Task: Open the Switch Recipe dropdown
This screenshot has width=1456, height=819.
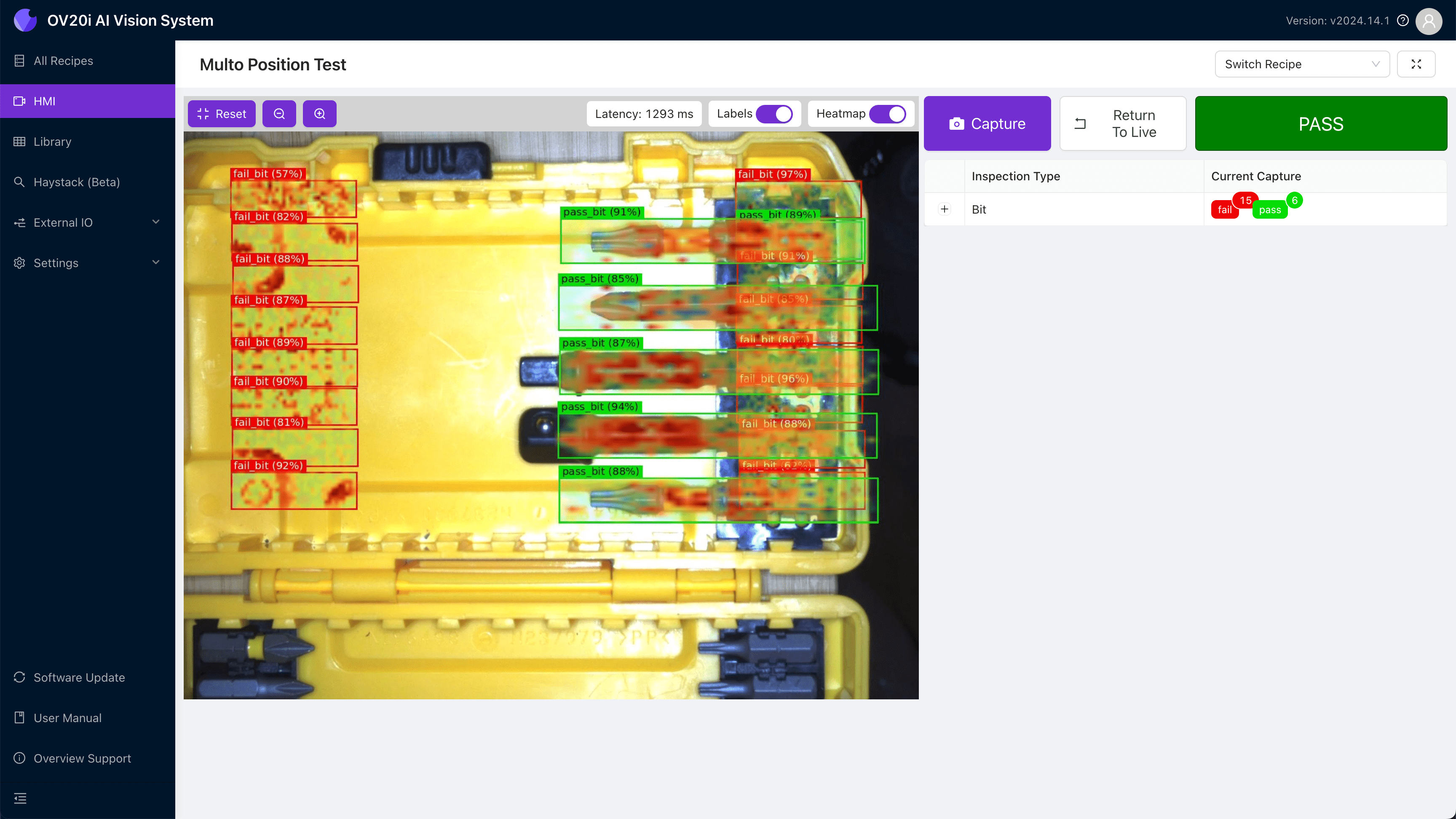Action: point(1302,64)
